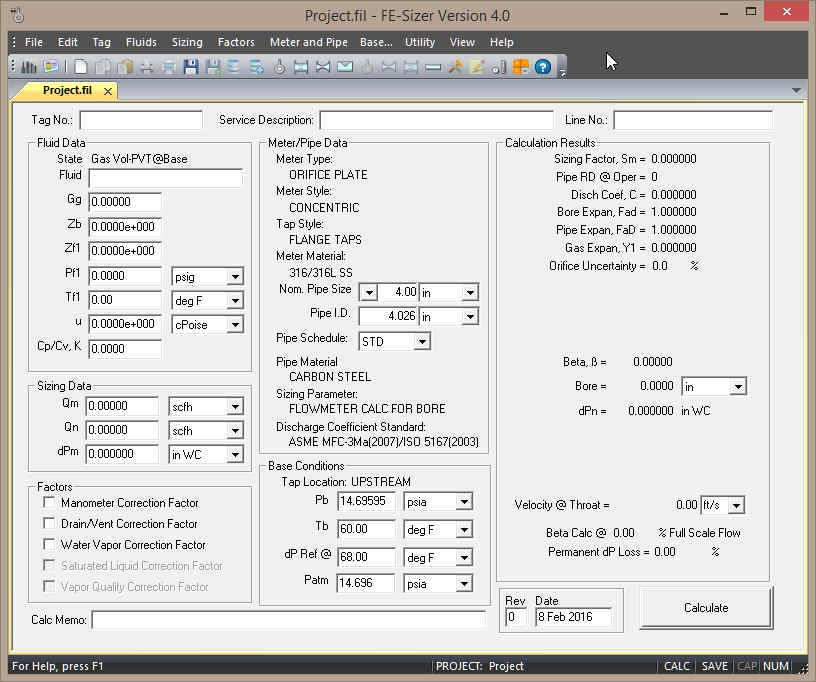
Task: Click the gauge and thermometer icon
Action: click(499, 67)
